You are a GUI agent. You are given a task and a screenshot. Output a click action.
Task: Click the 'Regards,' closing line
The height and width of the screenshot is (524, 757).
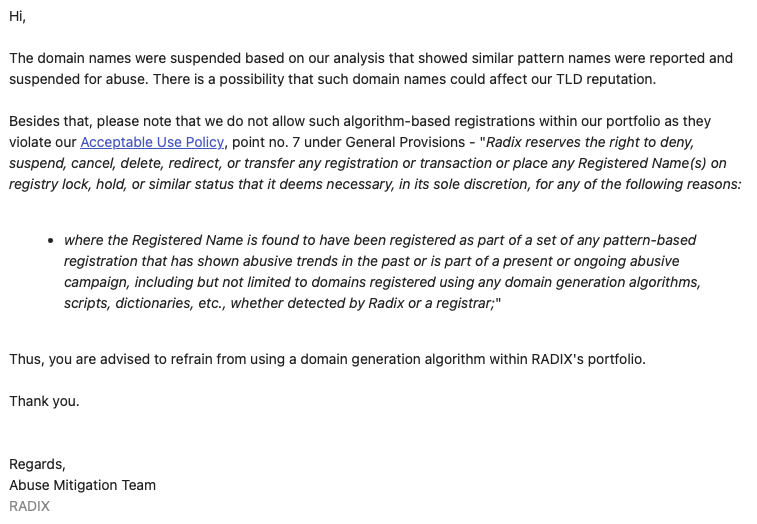pos(37,464)
